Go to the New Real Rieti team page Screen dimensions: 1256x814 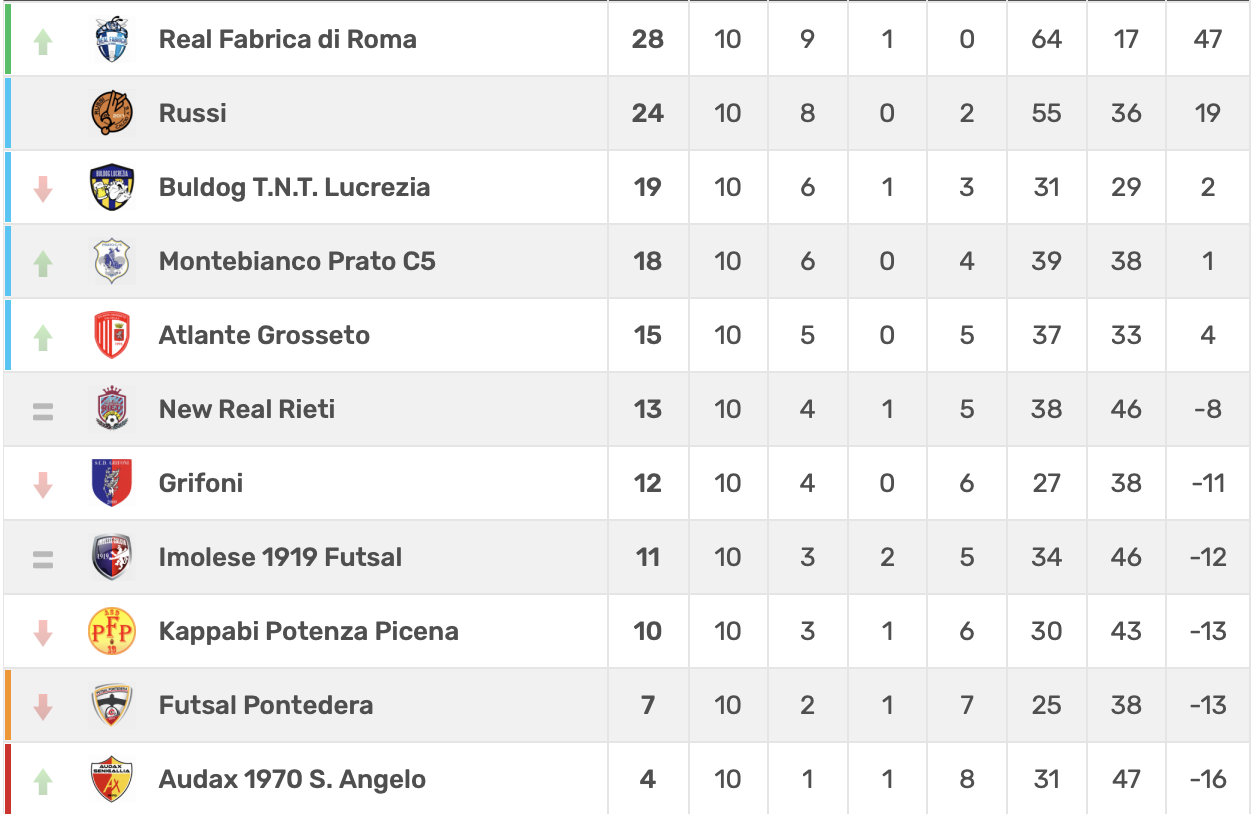point(247,409)
